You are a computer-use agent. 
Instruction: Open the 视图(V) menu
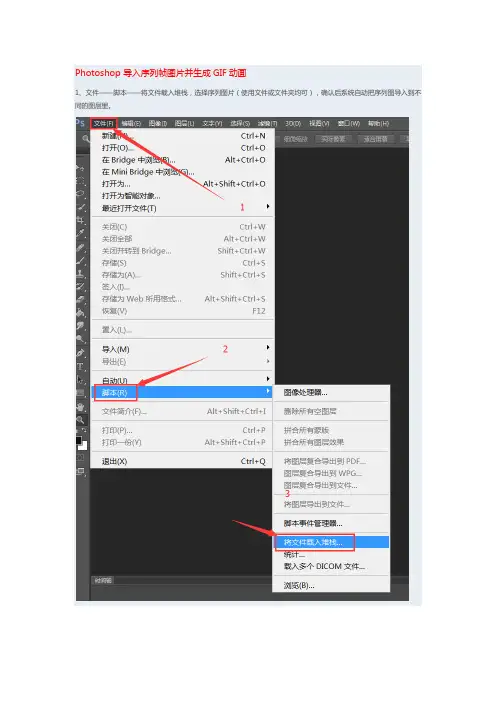pos(319,124)
